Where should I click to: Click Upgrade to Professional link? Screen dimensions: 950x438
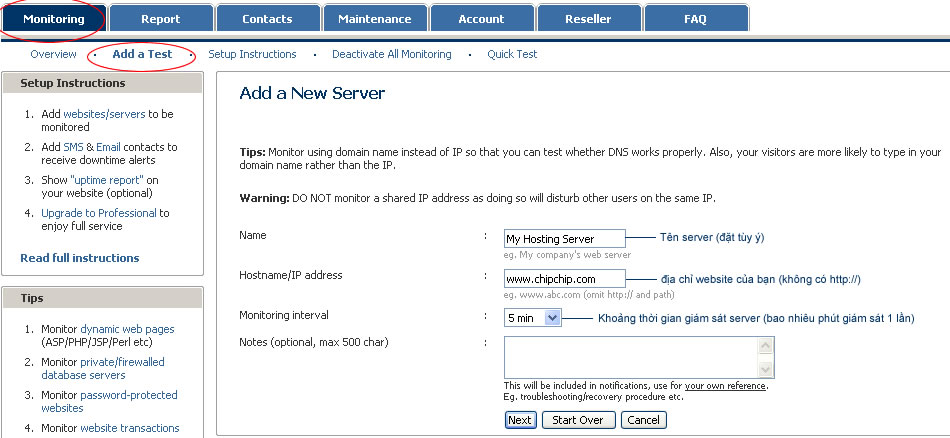point(99,213)
